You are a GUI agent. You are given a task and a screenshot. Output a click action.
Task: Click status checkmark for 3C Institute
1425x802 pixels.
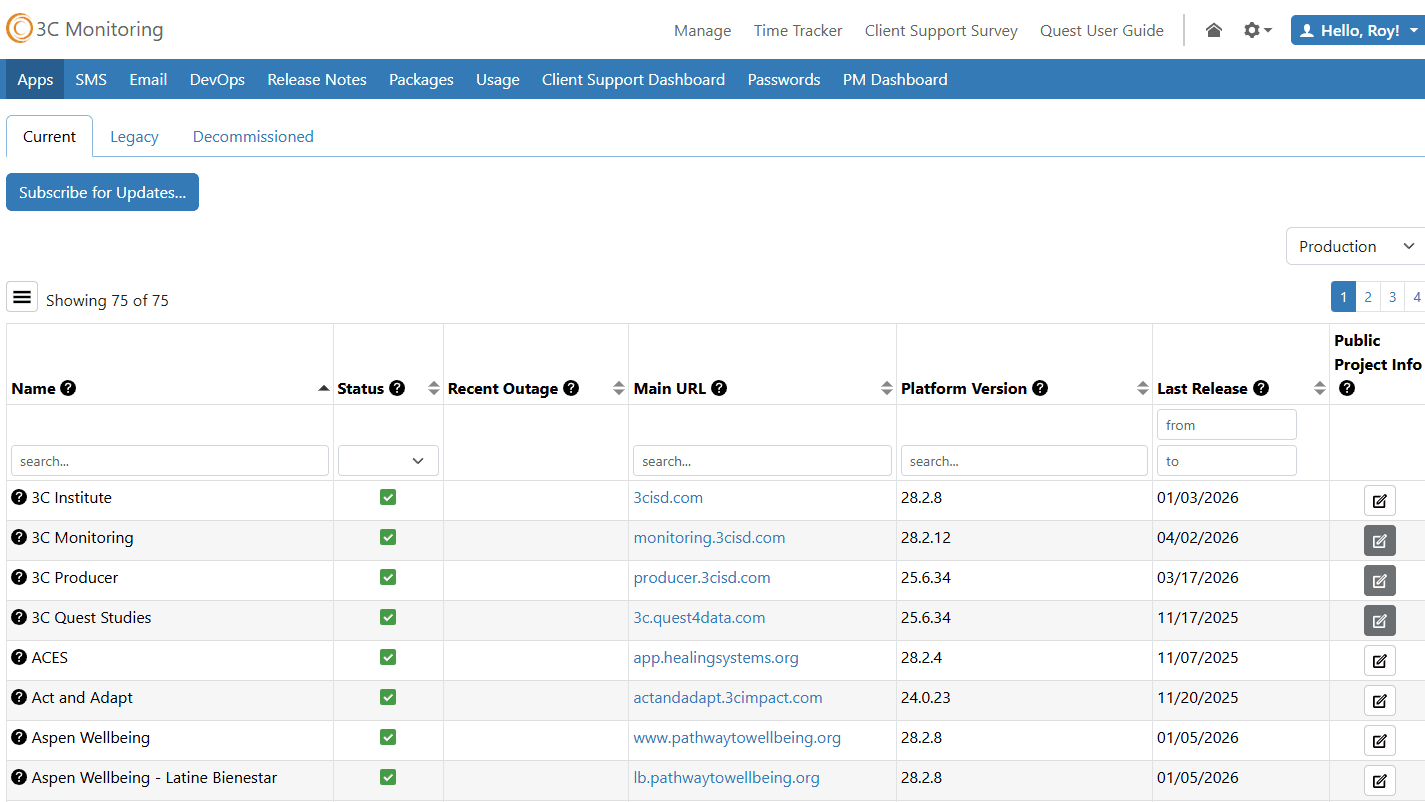388,497
